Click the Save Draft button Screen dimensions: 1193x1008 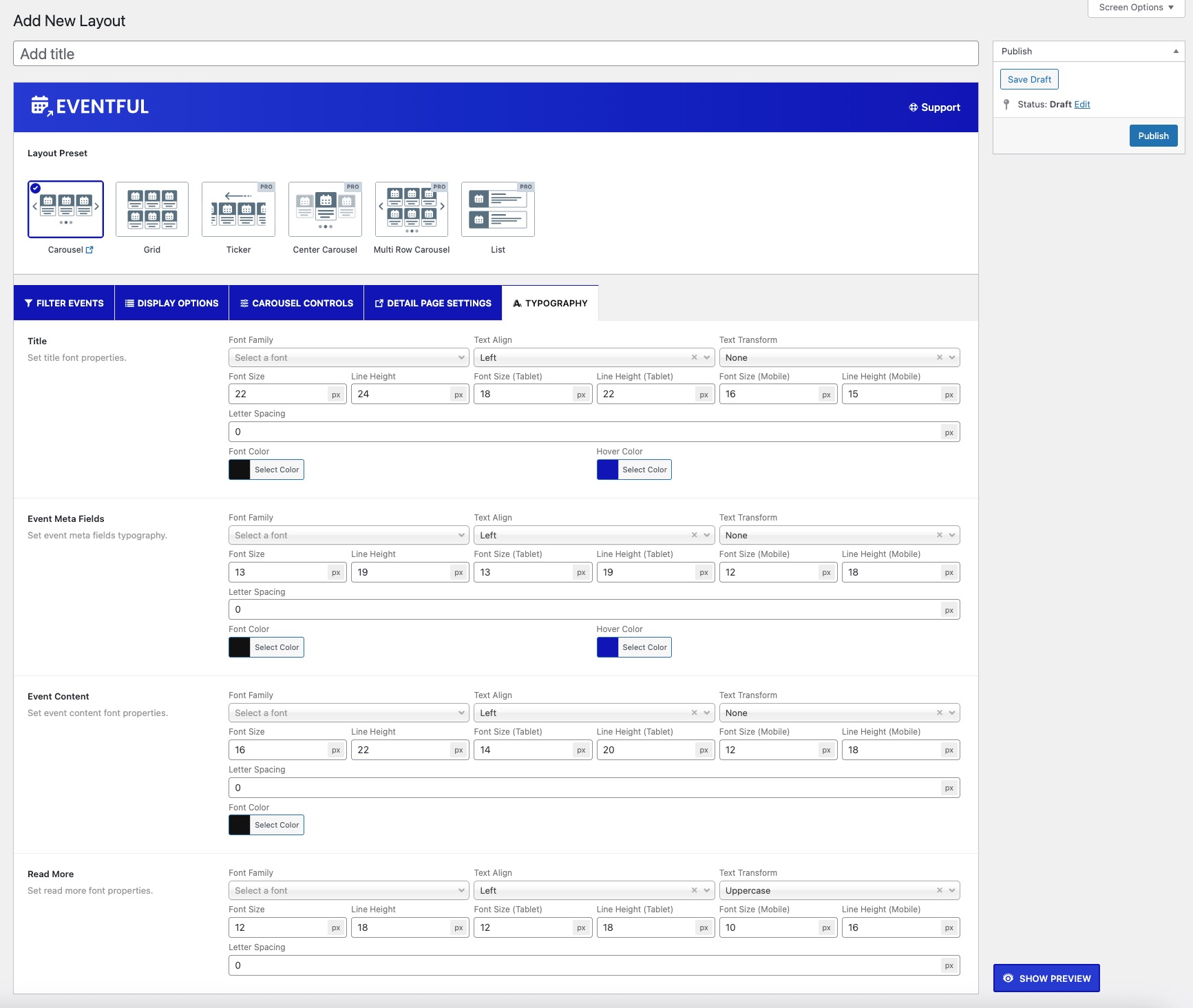coord(1029,79)
